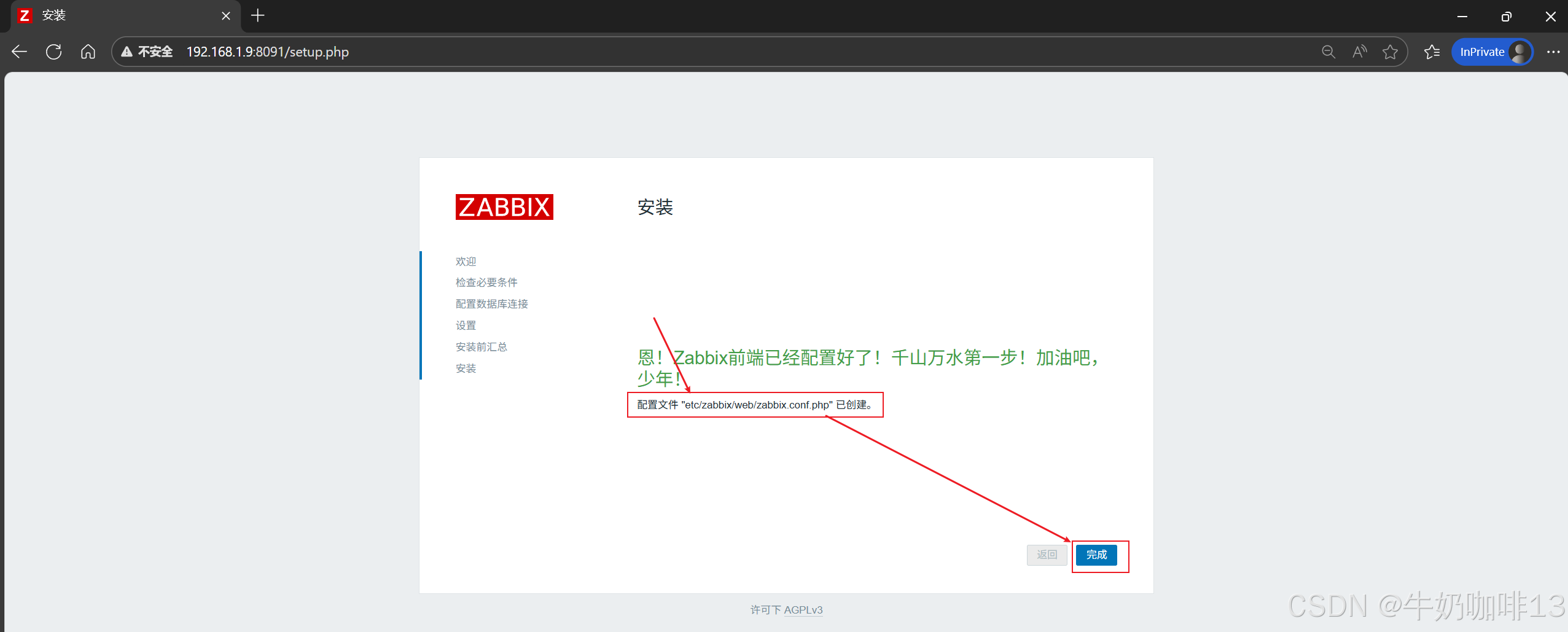Open a new tab with the plus icon
The height and width of the screenshot is (632, 1568).
coord(258,16)
